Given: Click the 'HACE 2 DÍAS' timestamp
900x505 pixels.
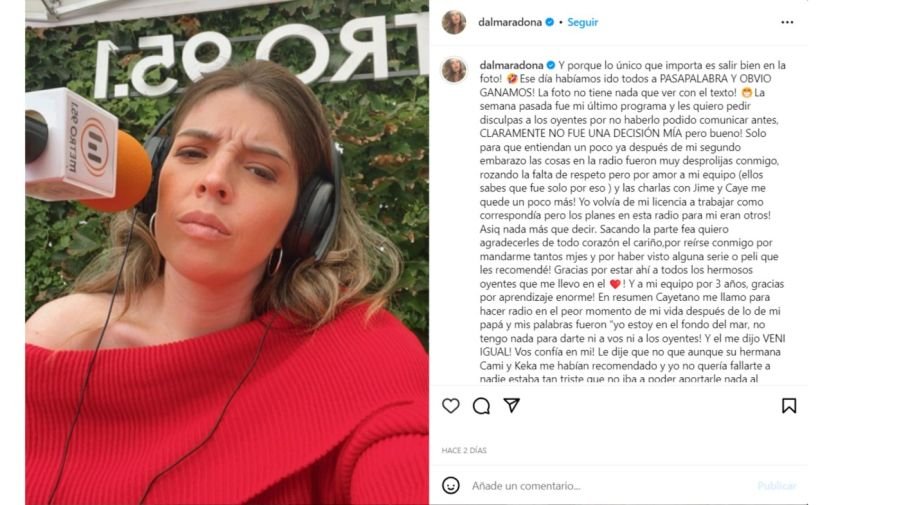Looking at the screenshot, I should (x=464, y=450).
